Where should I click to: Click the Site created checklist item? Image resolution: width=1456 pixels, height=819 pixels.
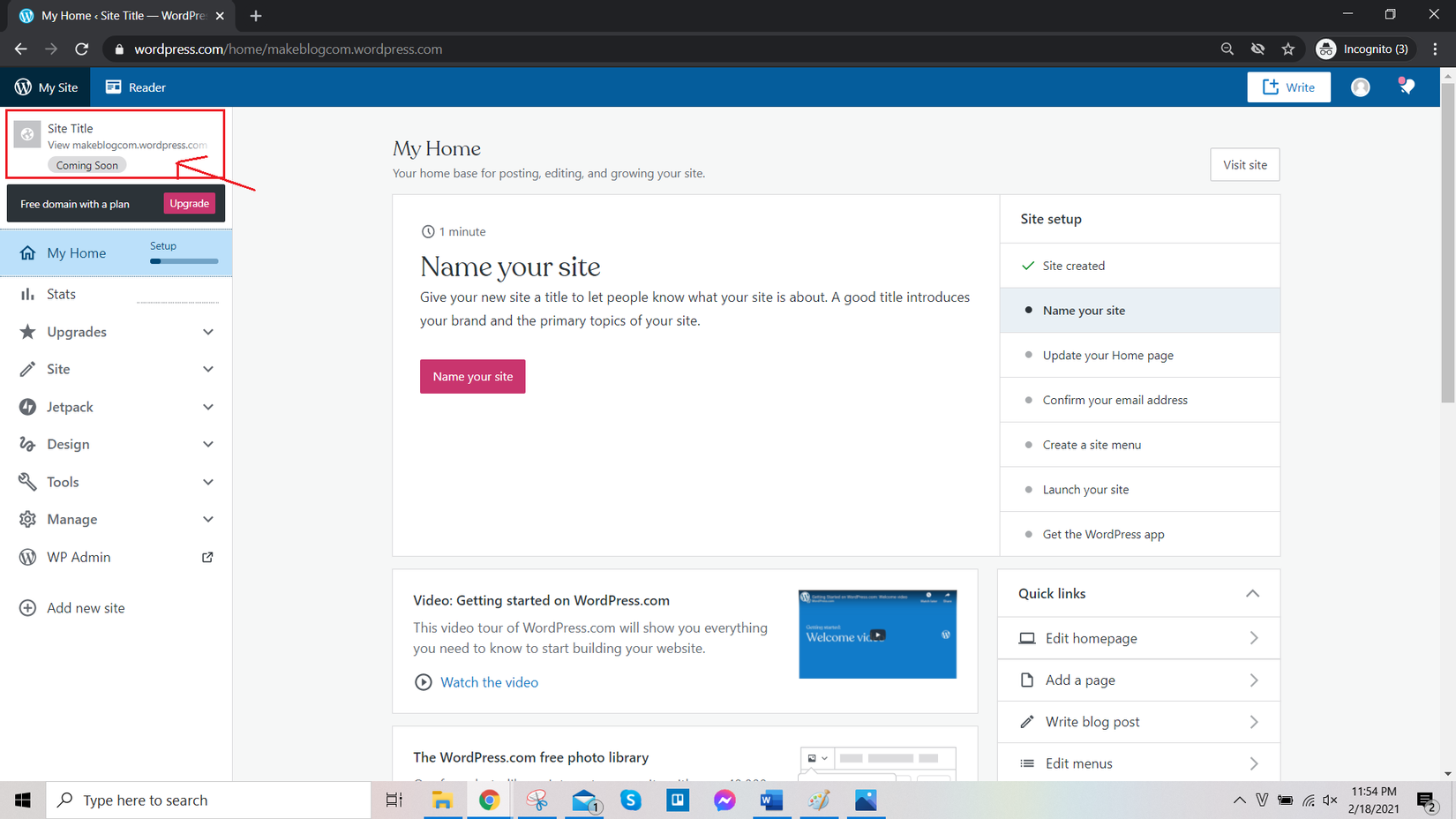tap(1140, 266)
